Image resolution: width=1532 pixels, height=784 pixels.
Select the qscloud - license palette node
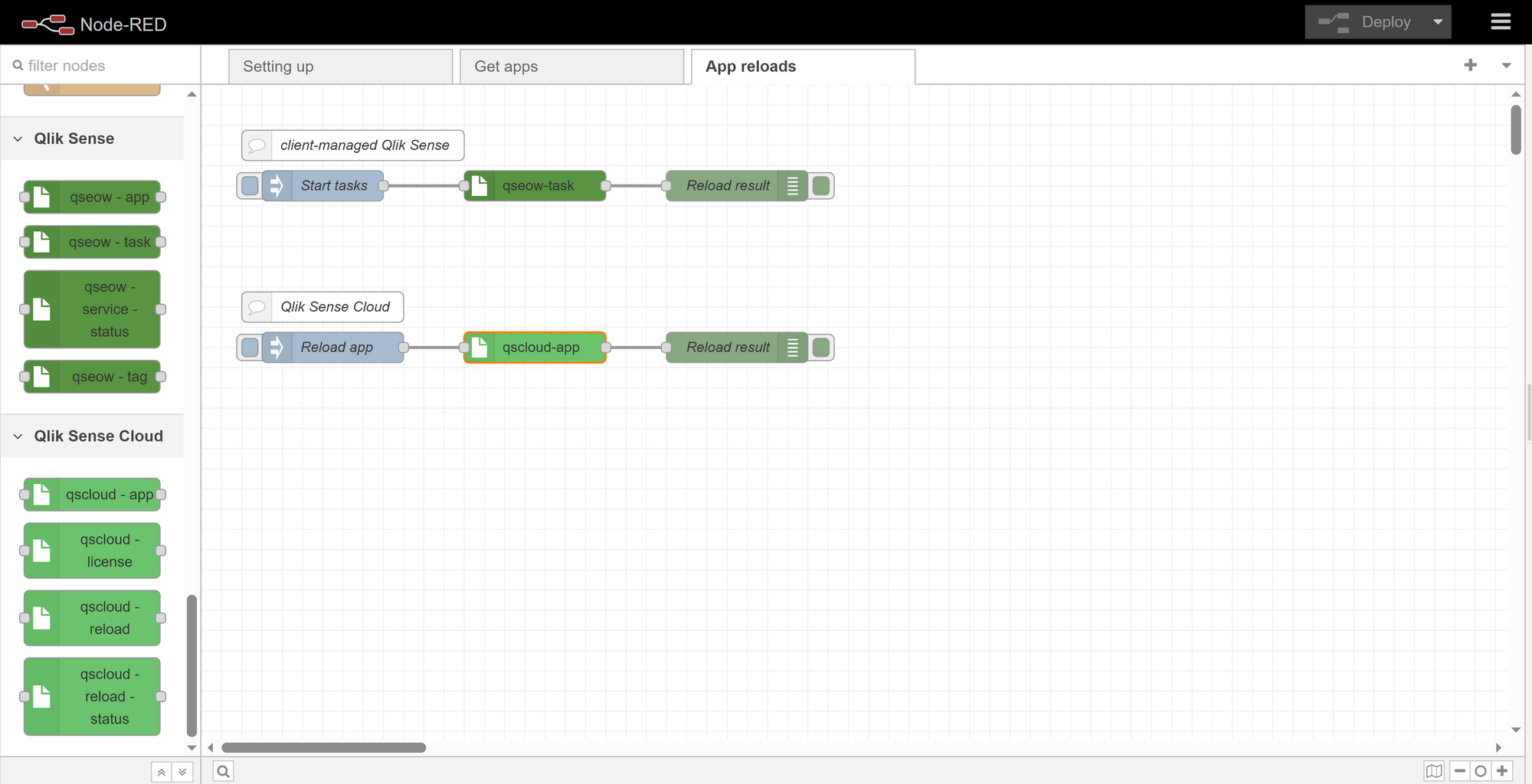click(92, 550)
